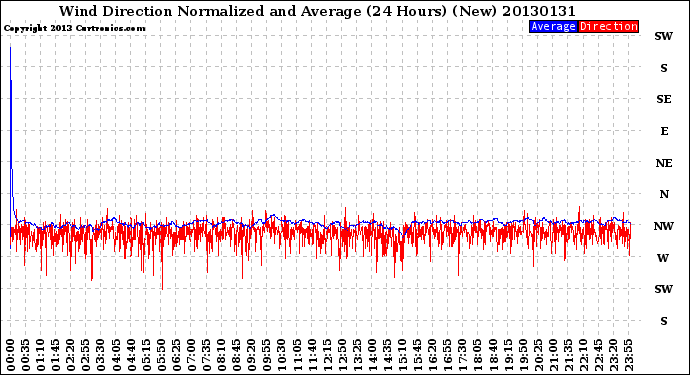690x375 pixels.
Task: Click the 23:20 time axis label
Action: click(613, 355)
